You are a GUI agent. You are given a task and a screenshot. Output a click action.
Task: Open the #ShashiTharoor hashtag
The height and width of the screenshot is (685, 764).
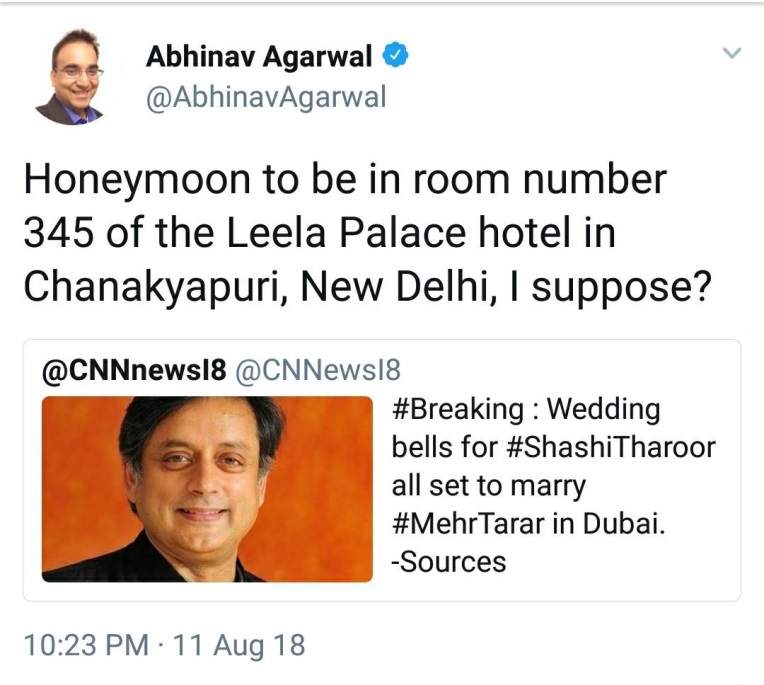point(611,448)
